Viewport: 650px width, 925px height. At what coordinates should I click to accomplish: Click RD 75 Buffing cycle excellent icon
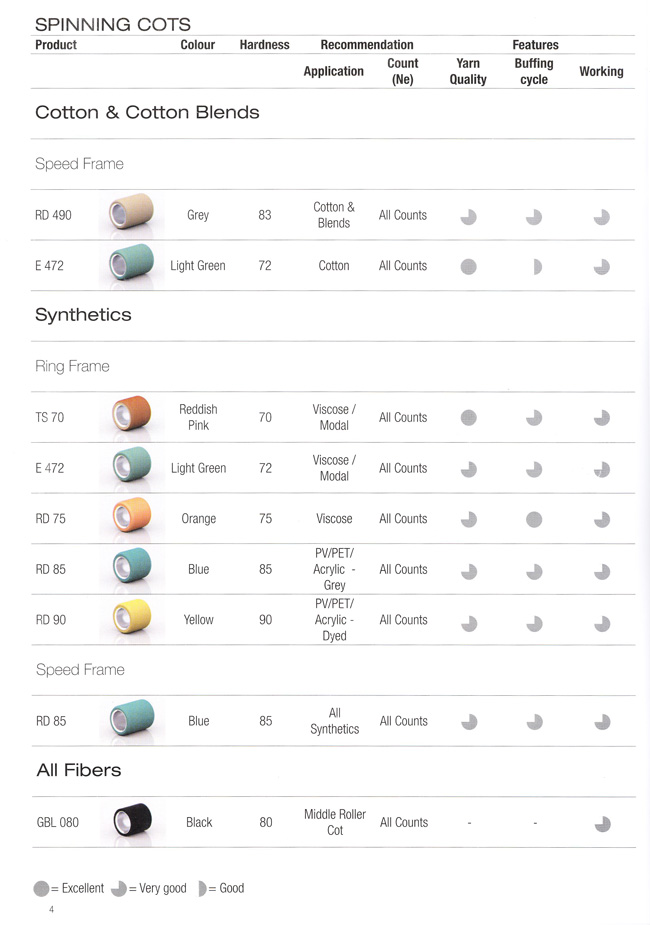(x=534, y=519)
